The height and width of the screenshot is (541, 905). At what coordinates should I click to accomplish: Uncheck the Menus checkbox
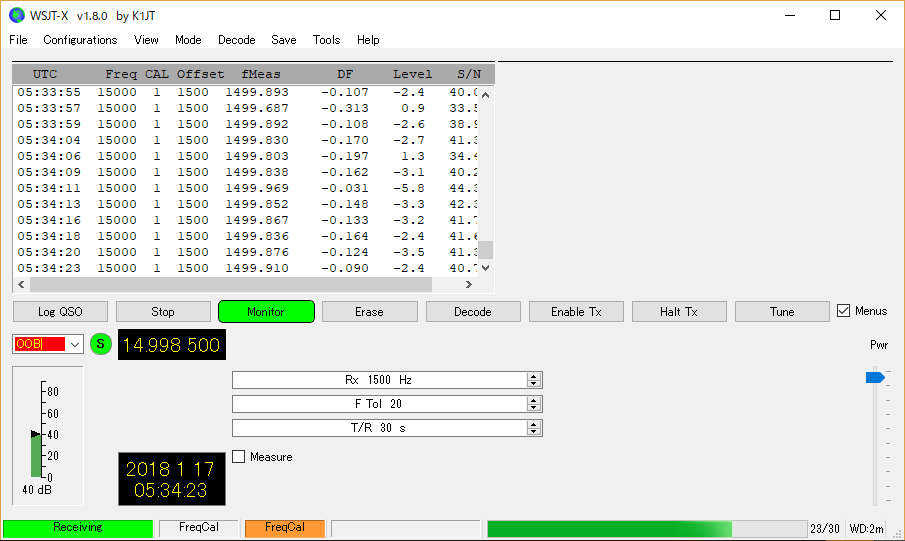point(843,311)
